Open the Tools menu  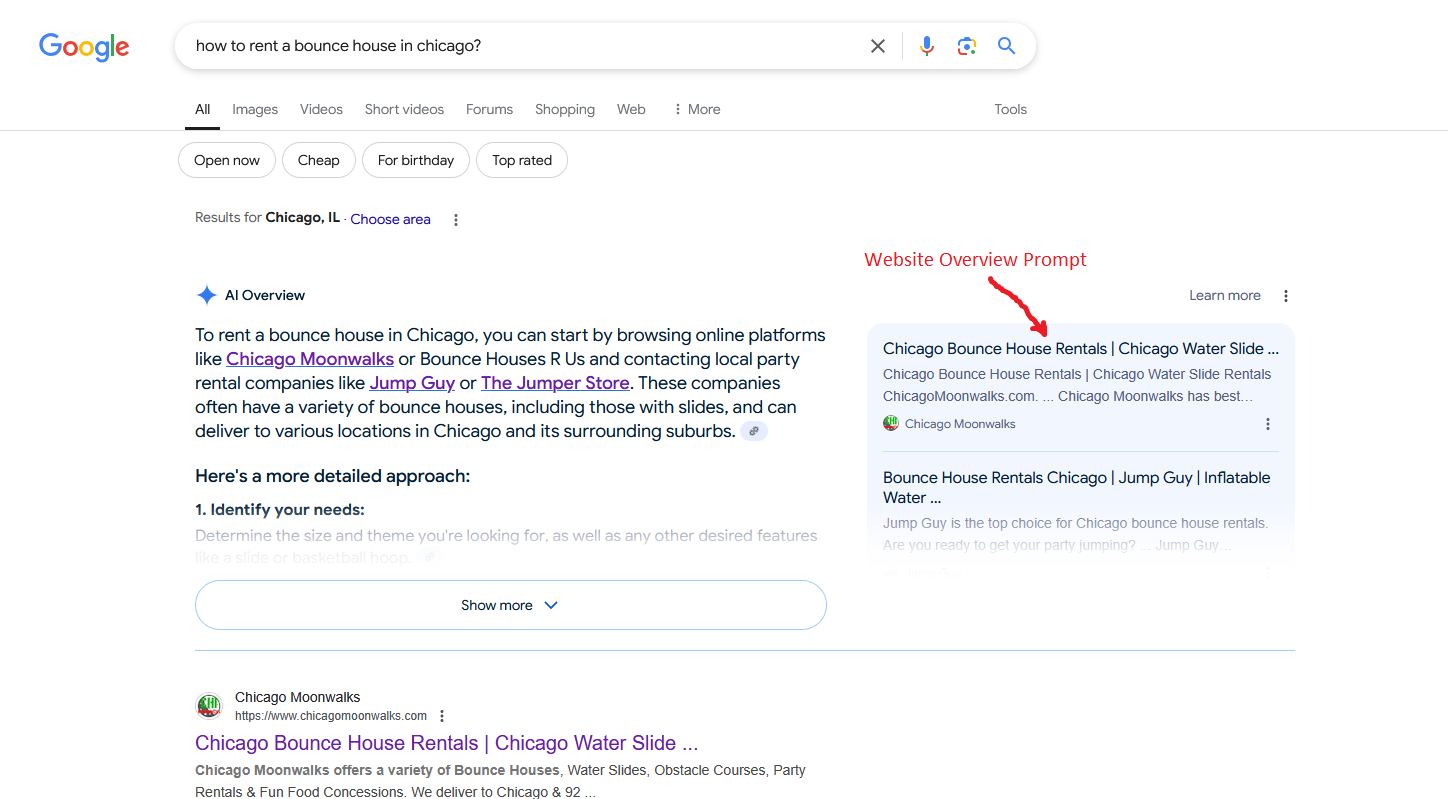(1010, 109)
